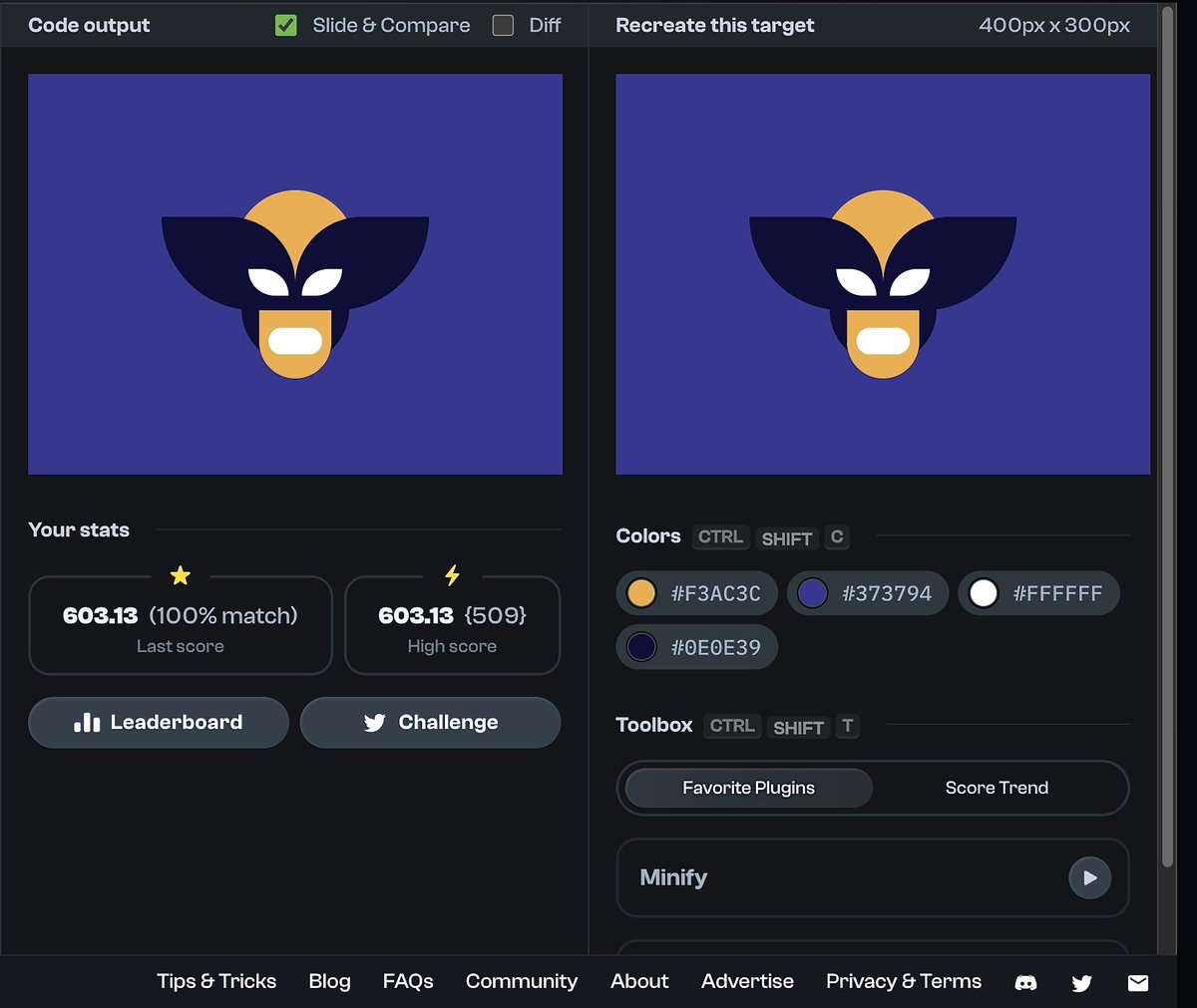Open the Twitter footer icon
The height and width of the screenshot is (1008, 1197).
coord(1081,983)
